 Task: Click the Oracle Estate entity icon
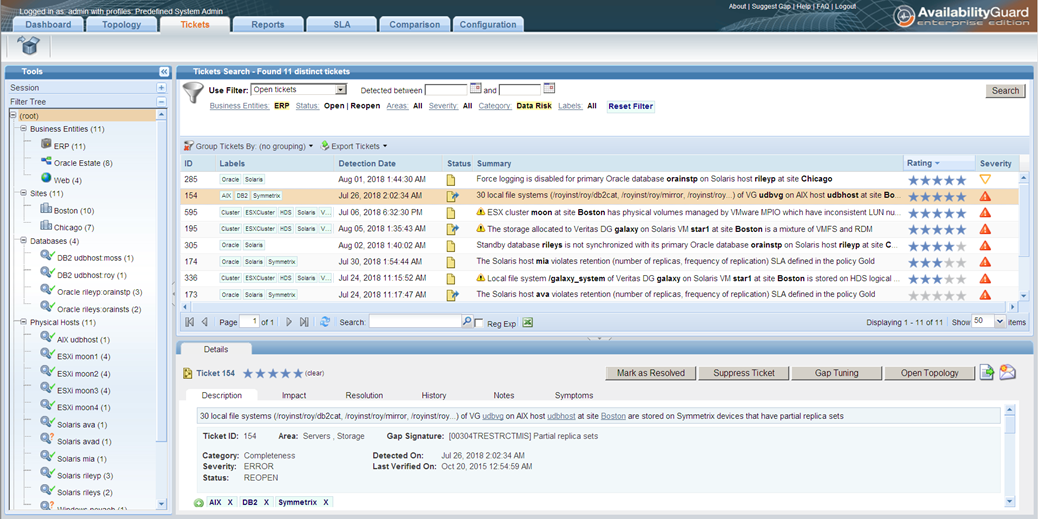click(46, 161)
